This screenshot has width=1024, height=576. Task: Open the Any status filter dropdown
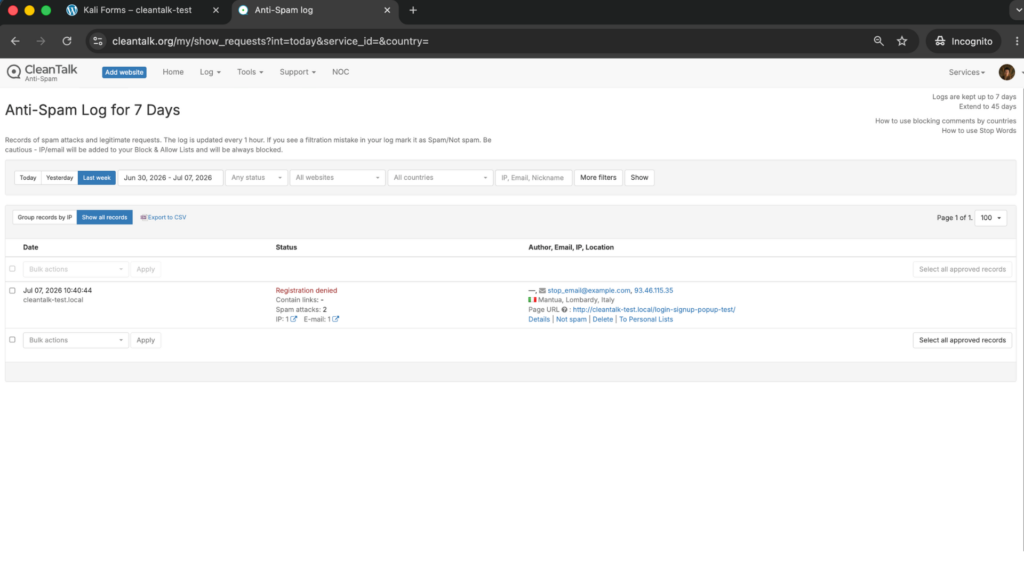pos(256,178)
